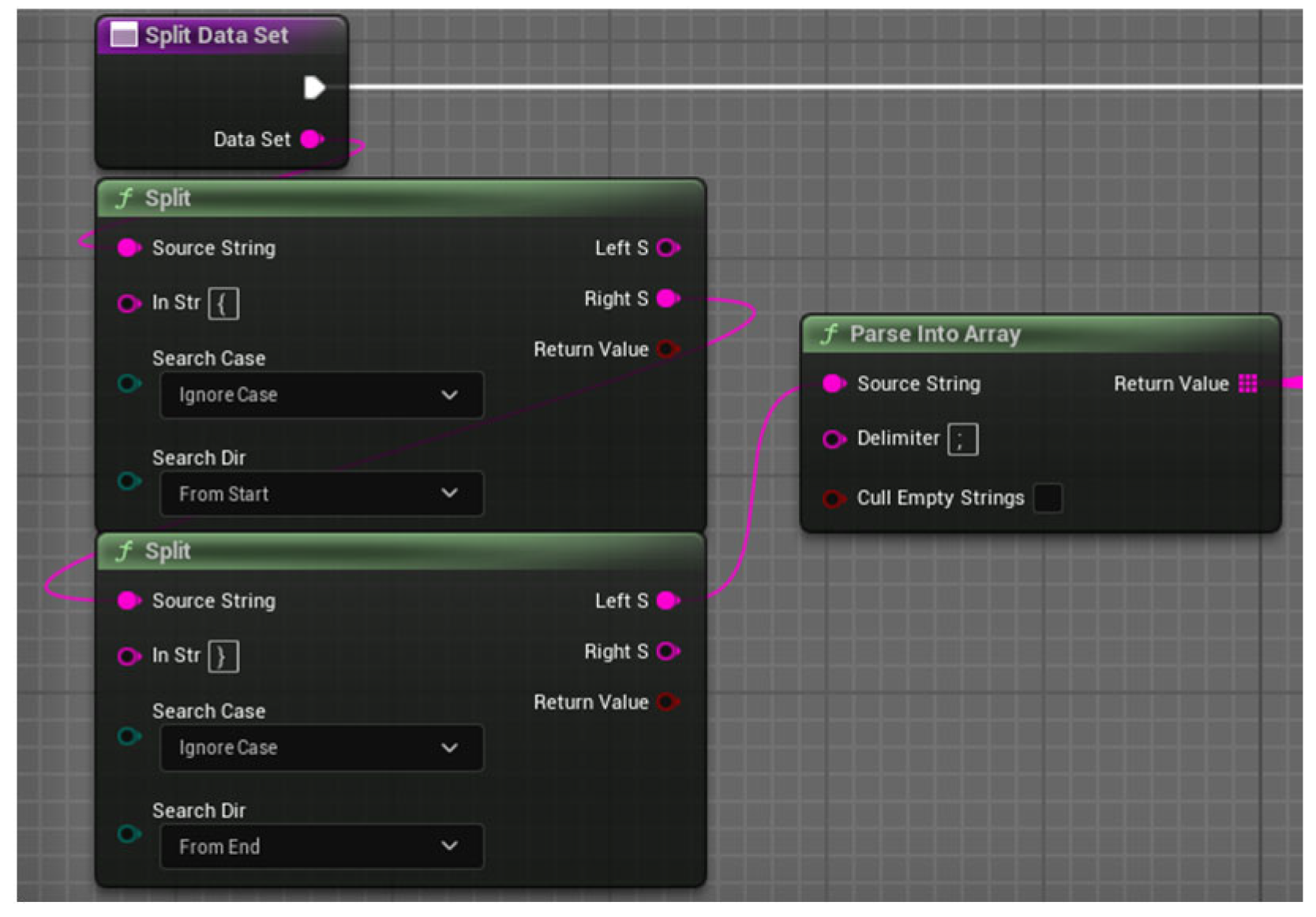Select the Parse Into Array node title
Viewport: 1316px width, 917px height.
tap(935, 334)
